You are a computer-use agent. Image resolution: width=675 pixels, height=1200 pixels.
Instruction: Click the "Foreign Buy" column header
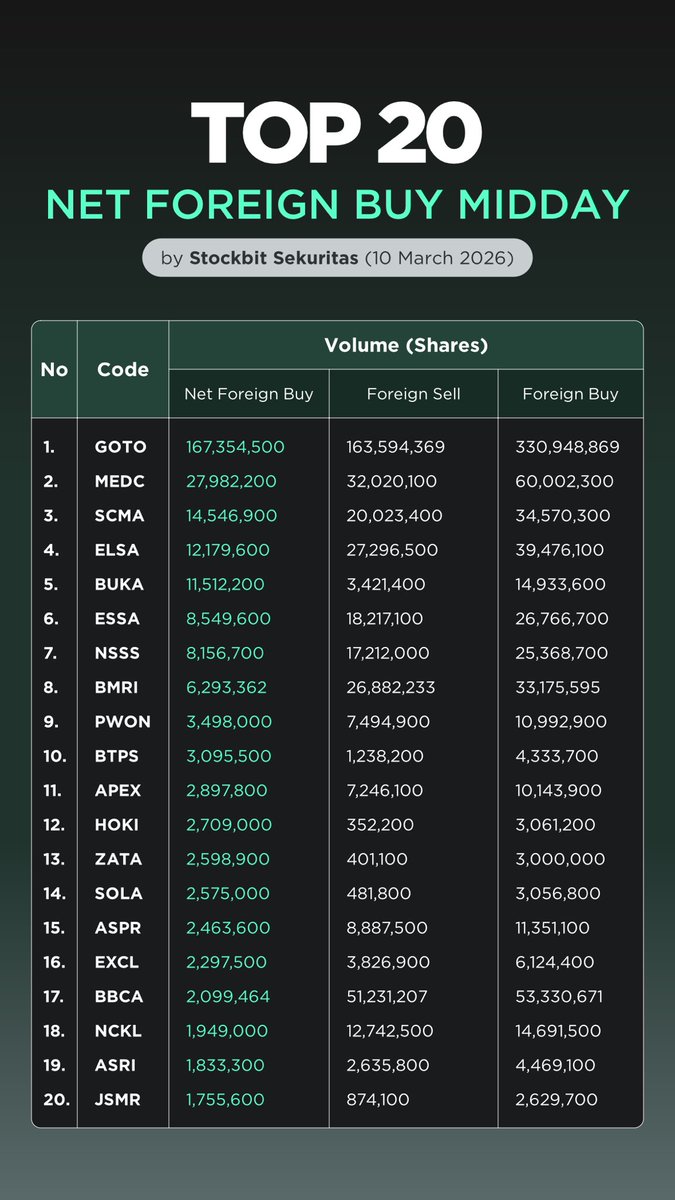click(x=570, y=394)
